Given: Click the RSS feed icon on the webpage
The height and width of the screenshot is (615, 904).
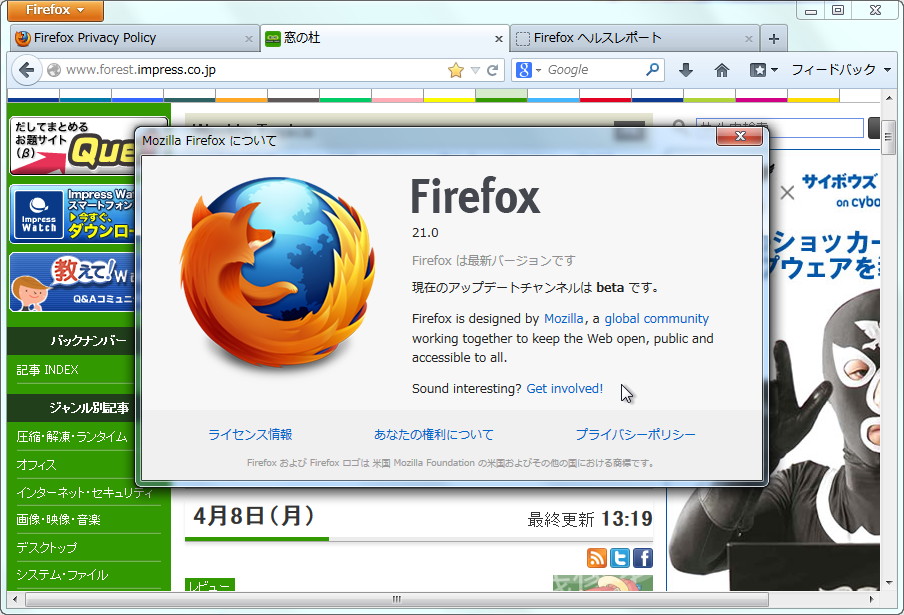Looking at the screenshot, I should pos(597,559).
